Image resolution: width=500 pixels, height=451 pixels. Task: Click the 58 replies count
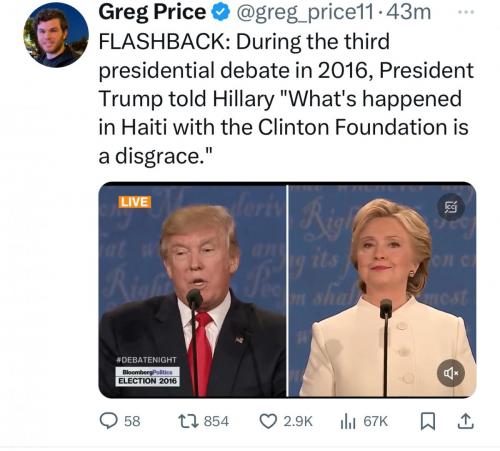[132, 422]
